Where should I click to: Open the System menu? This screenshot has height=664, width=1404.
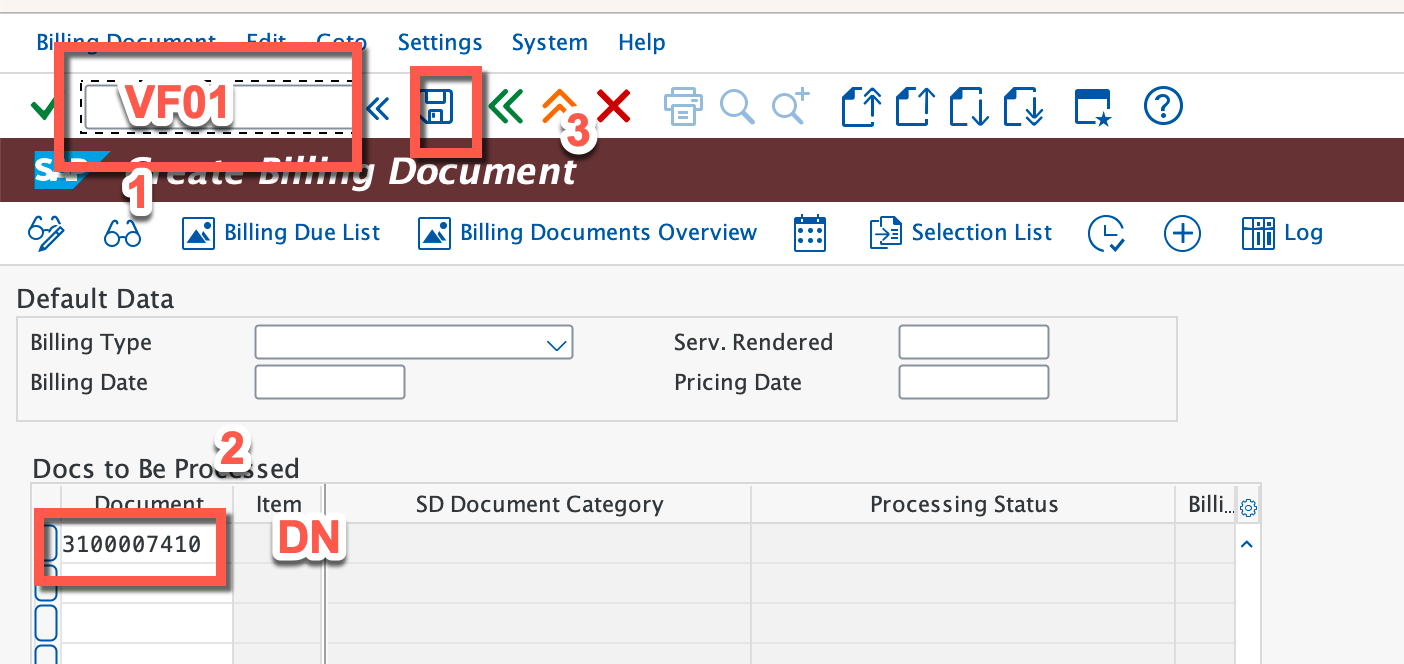[549, 43]
